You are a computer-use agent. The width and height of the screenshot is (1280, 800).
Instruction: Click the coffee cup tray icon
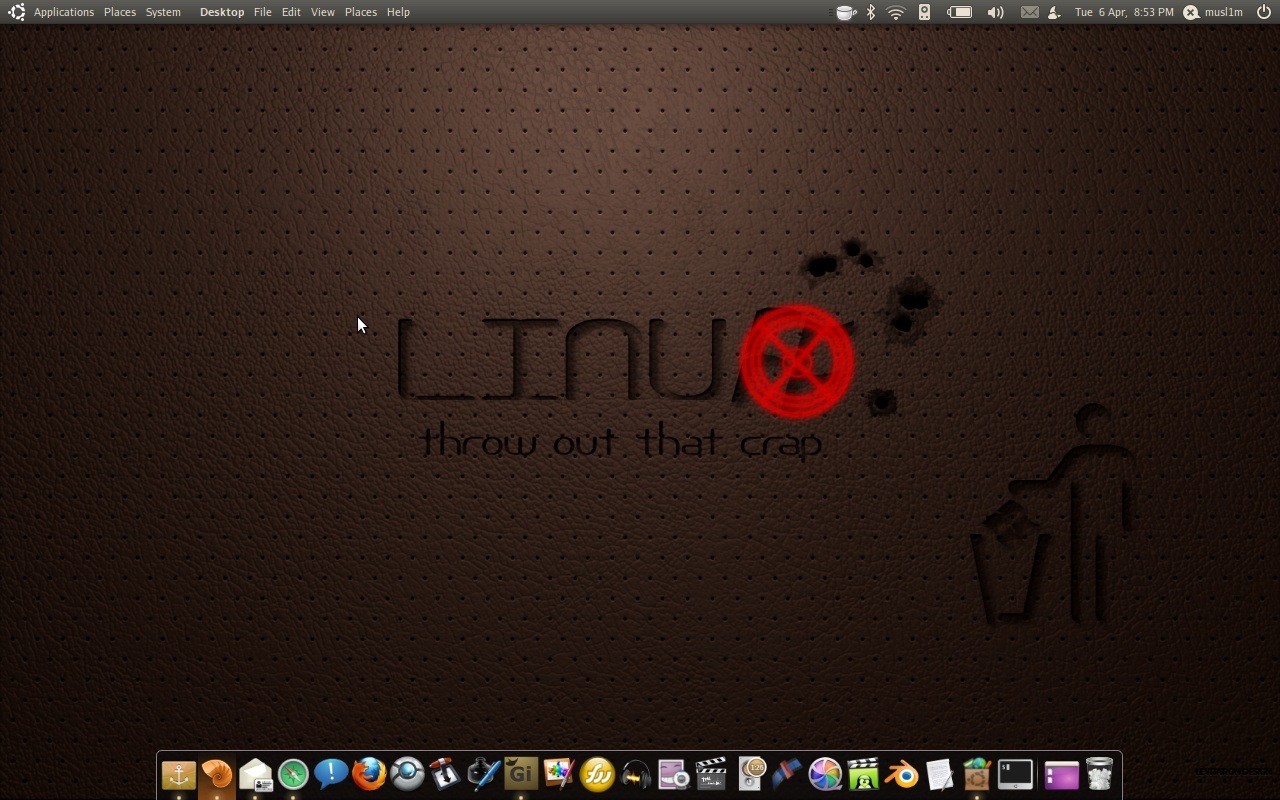click(846, 12)
